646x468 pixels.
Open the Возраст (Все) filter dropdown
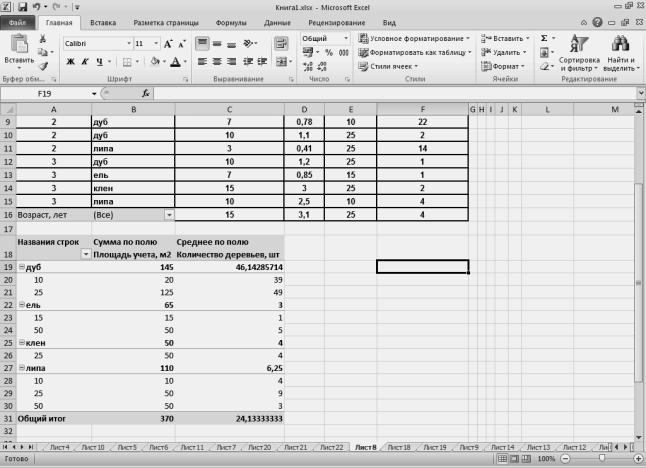coord(169,215)
